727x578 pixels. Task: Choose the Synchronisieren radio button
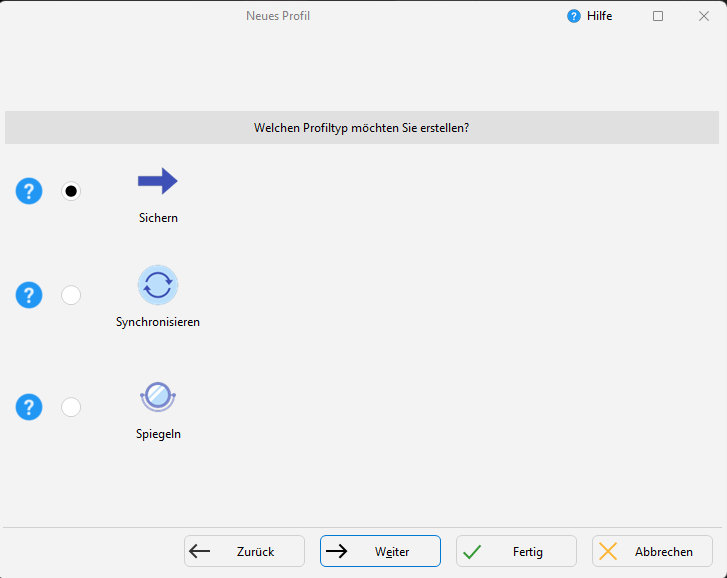pyautogui.click(x=71, y=295)
